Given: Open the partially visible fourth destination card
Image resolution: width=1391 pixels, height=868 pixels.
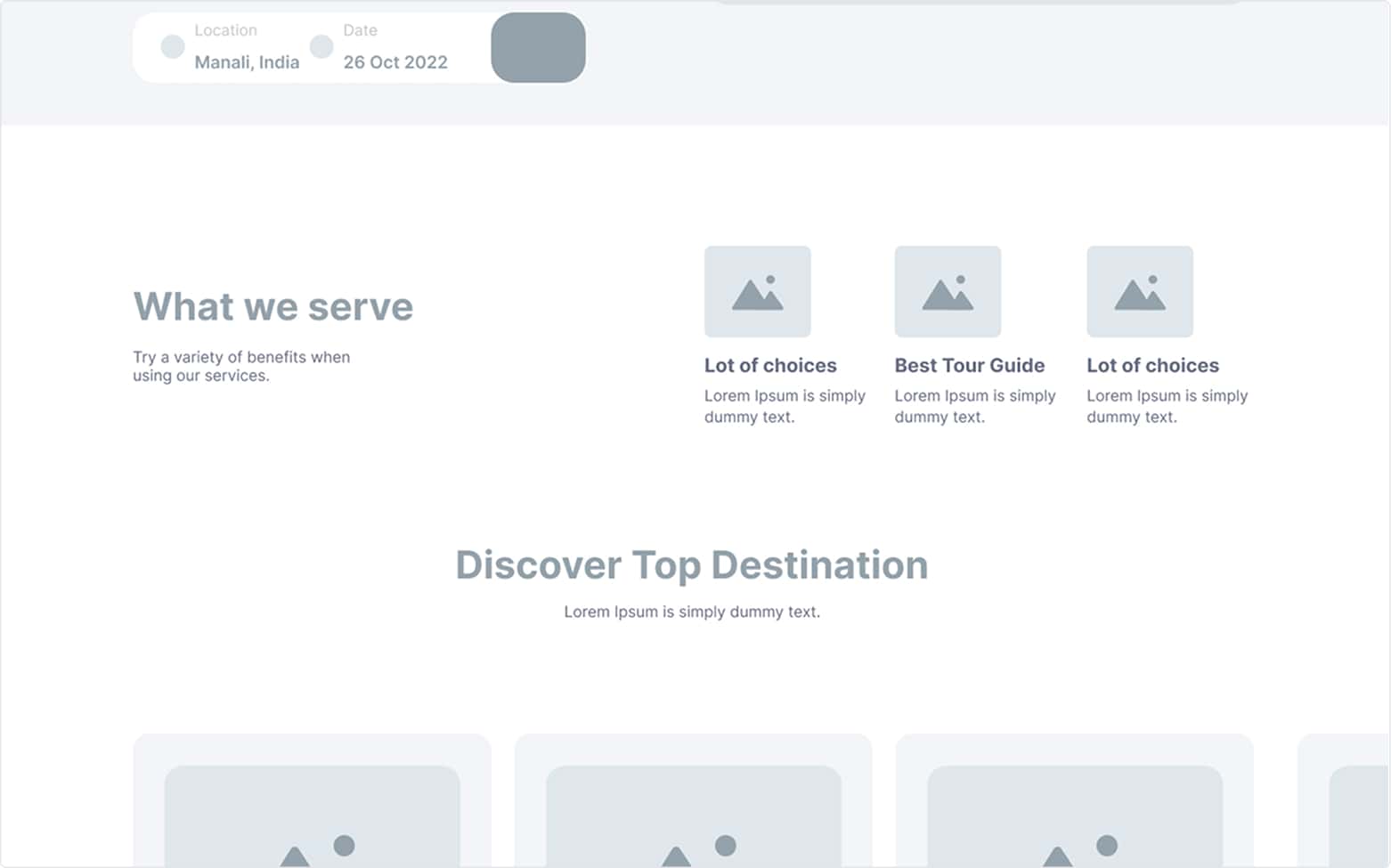Looking at the screenshot, I should (x=1345, y=801).
